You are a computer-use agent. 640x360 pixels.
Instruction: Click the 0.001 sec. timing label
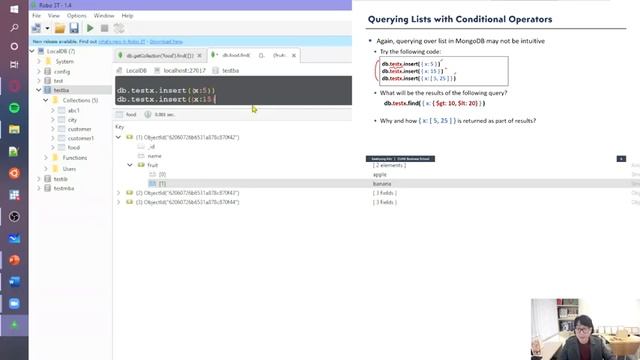click(x=165, y=114)
